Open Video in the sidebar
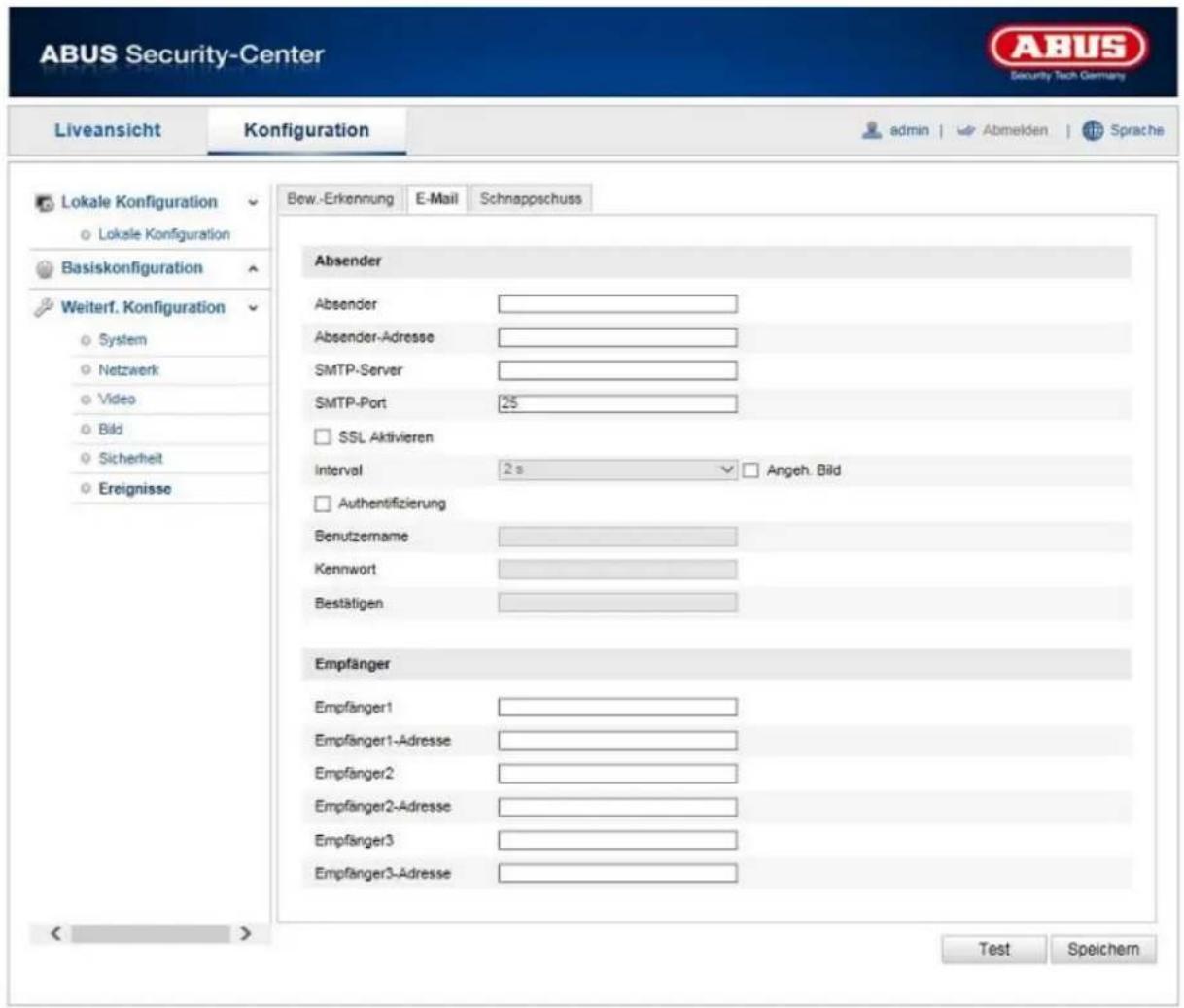This screenshot has height=1008, width=1184. coord(117,400)
